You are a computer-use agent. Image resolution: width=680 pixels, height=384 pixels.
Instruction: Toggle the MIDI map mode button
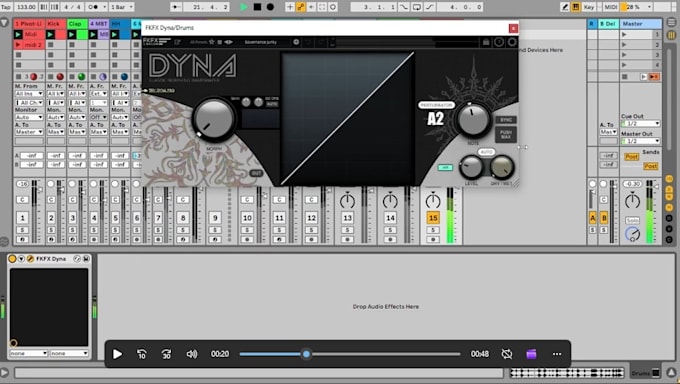coord(611,7)
